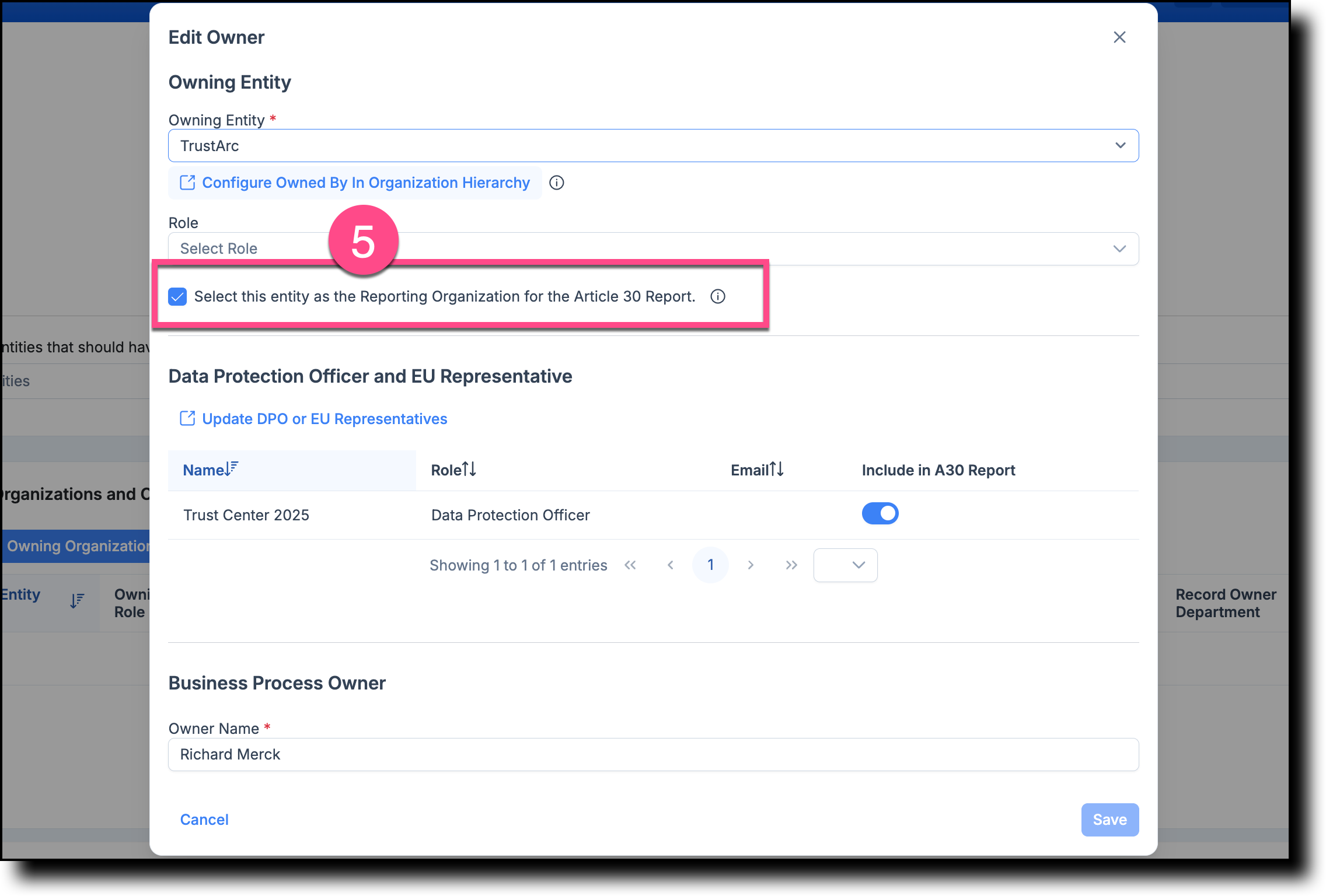The height and width of the screenshot is (896, 1326).
Task: Sort the table by the Email column icon
Action: 776,470
